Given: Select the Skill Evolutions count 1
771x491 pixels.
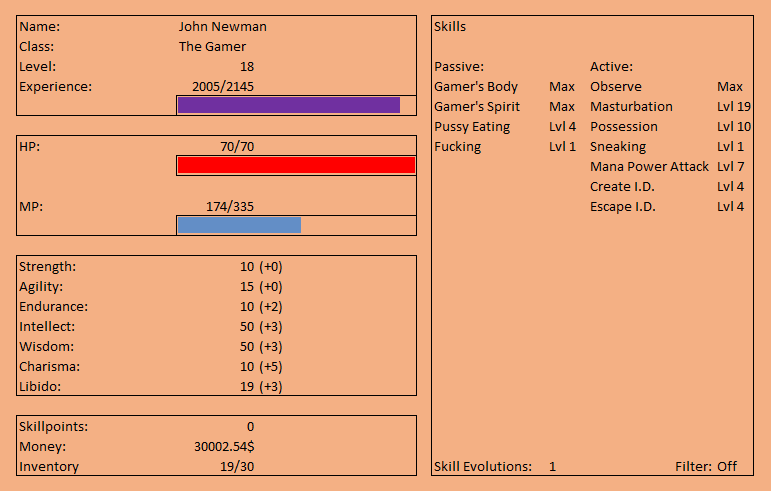Looking at the screenshot, I should click(553, 466).
